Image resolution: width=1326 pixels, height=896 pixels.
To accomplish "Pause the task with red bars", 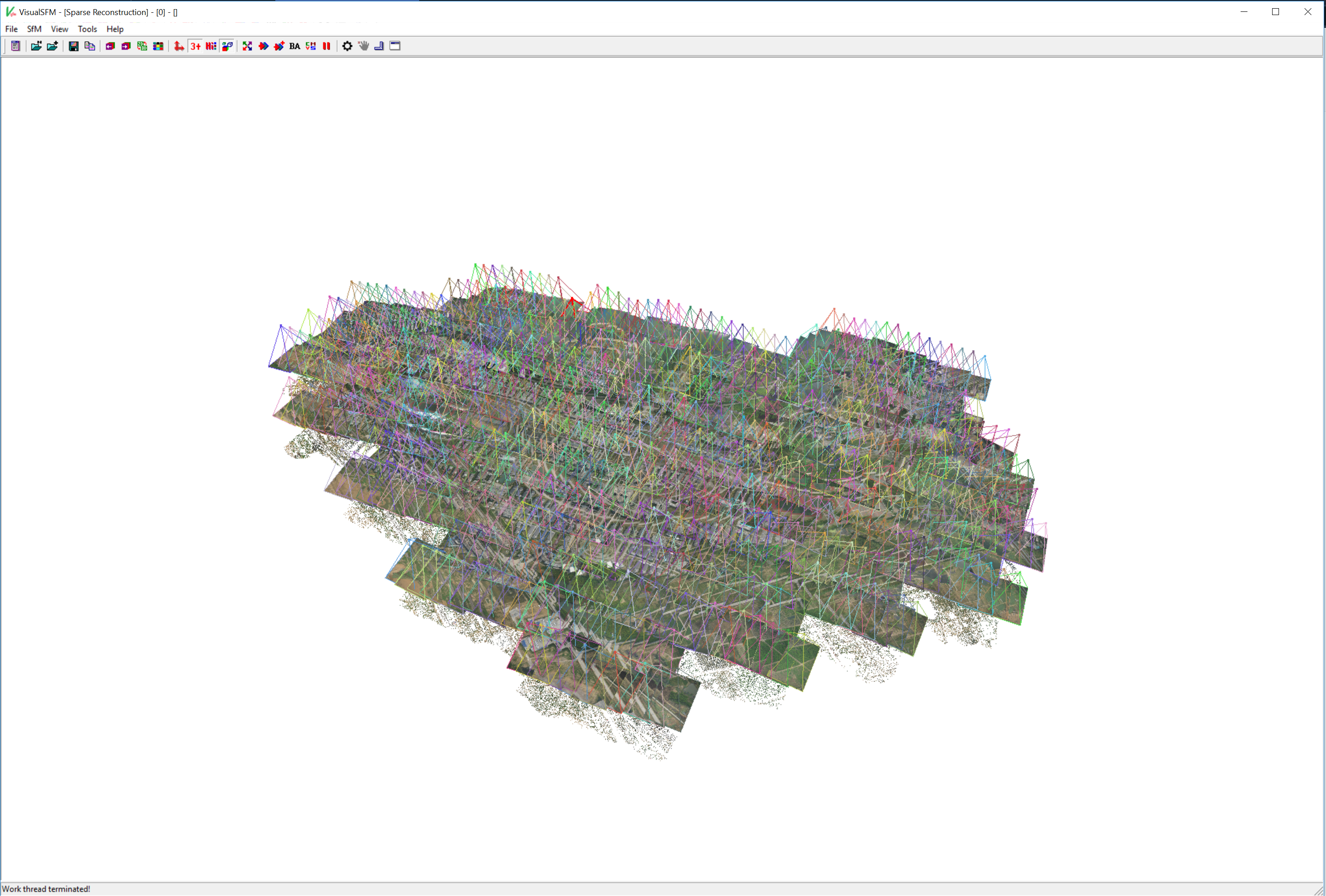I will [326, 46].
